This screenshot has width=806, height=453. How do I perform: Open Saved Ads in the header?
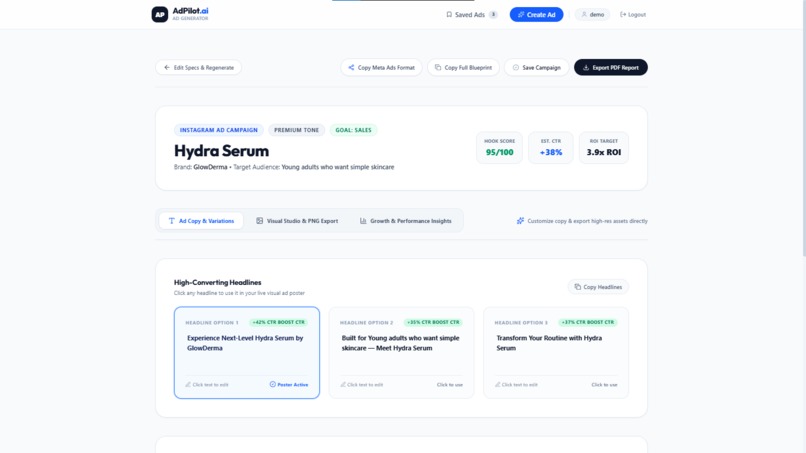pos(471,14)
